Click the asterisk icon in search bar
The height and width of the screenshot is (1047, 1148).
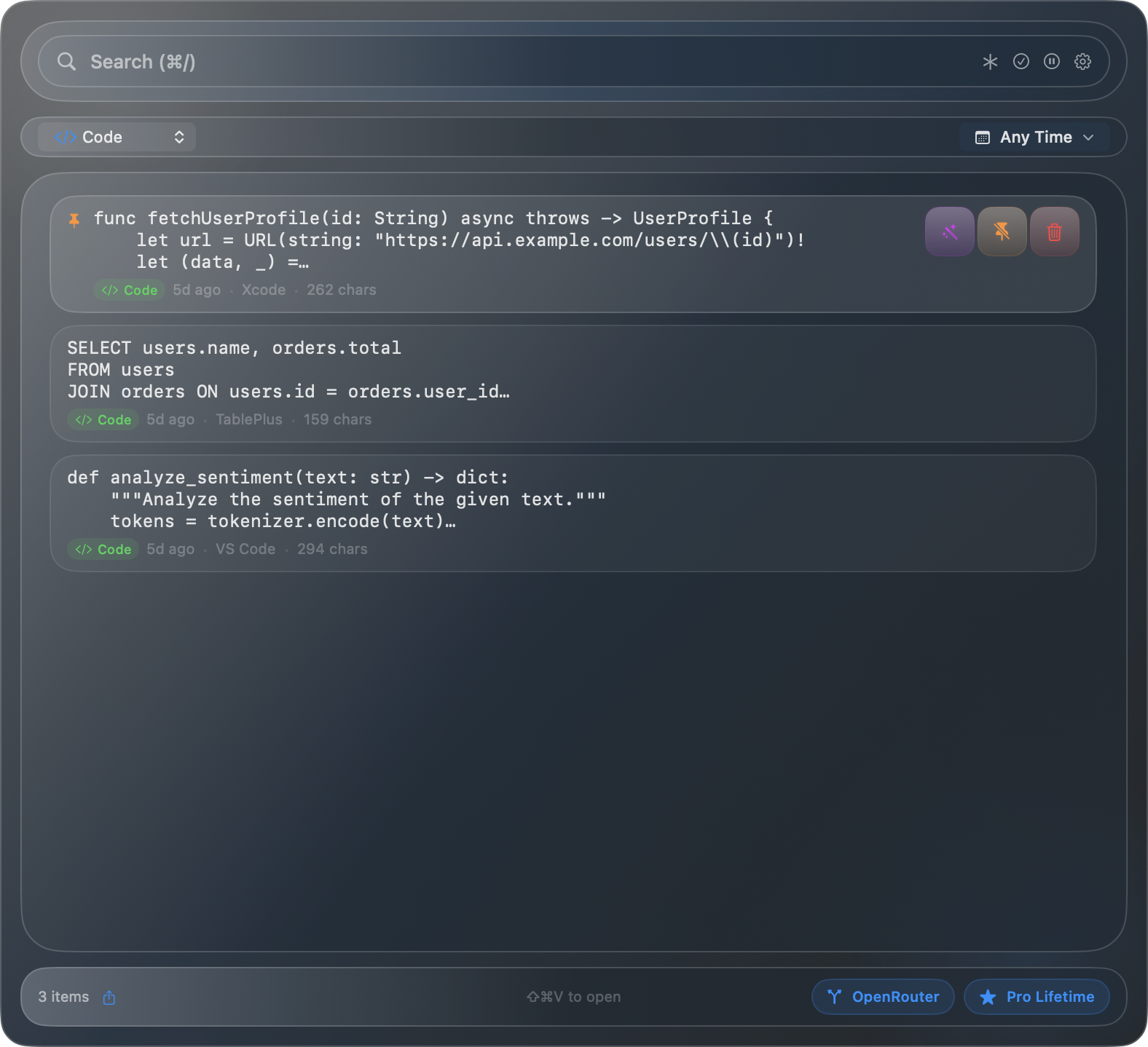tap(990, 62)
